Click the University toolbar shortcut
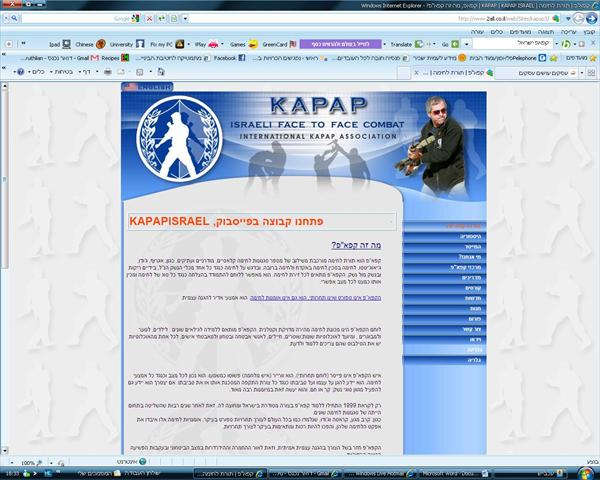 pos(127,44)
